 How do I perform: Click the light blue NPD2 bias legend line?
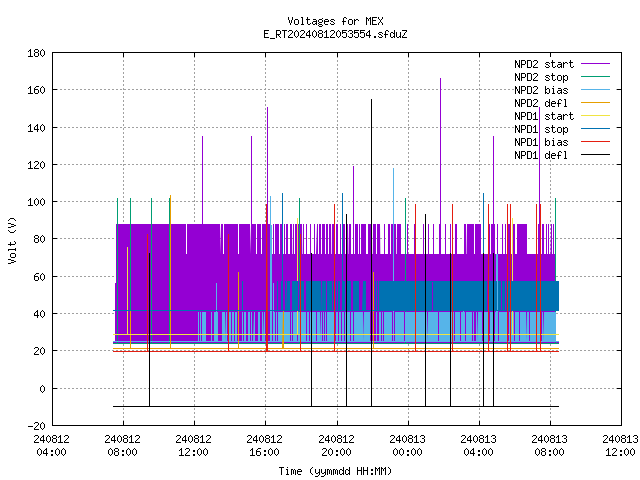click(595, 90)
